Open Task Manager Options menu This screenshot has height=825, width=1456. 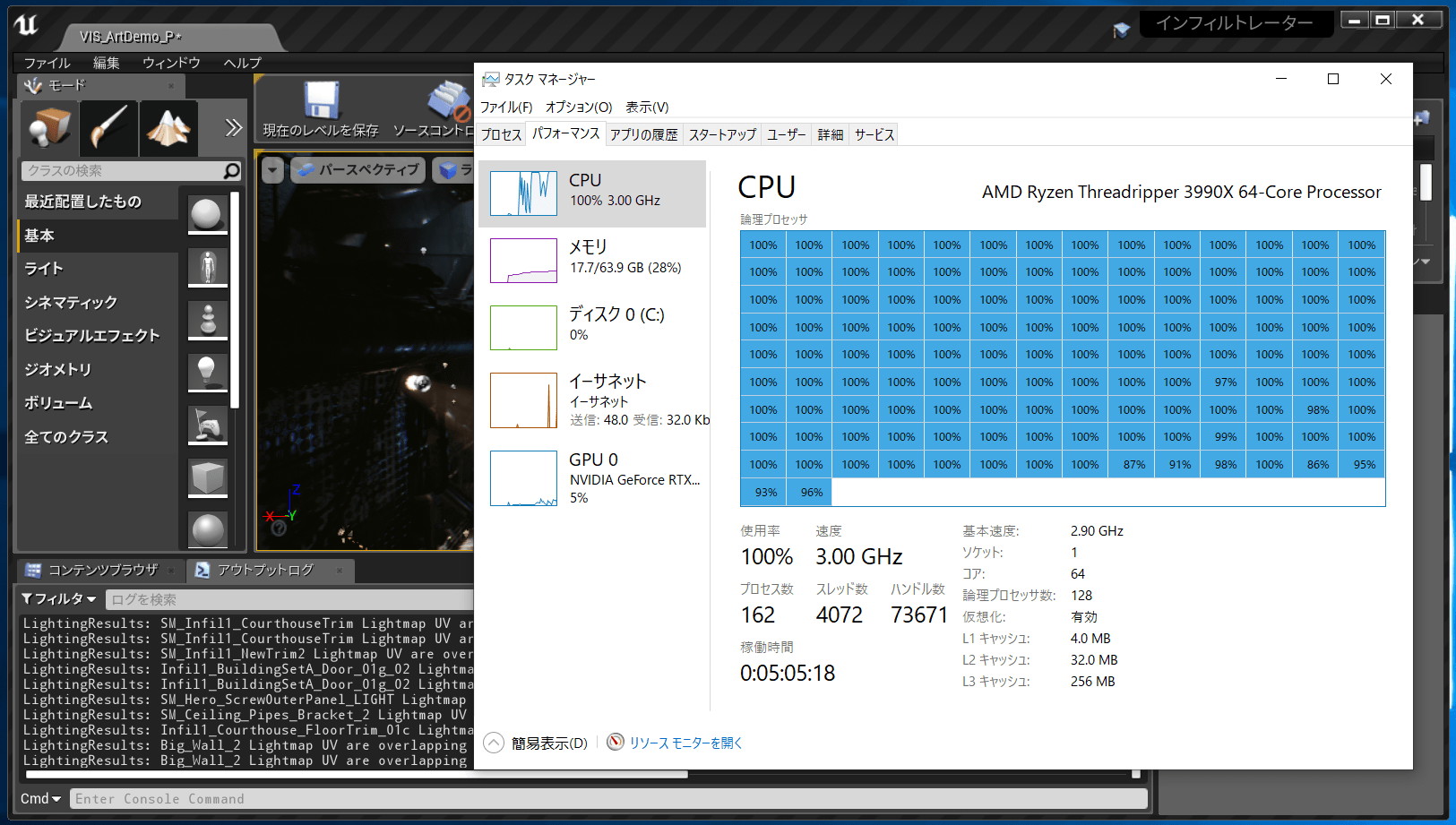click(x=579, y=107)
